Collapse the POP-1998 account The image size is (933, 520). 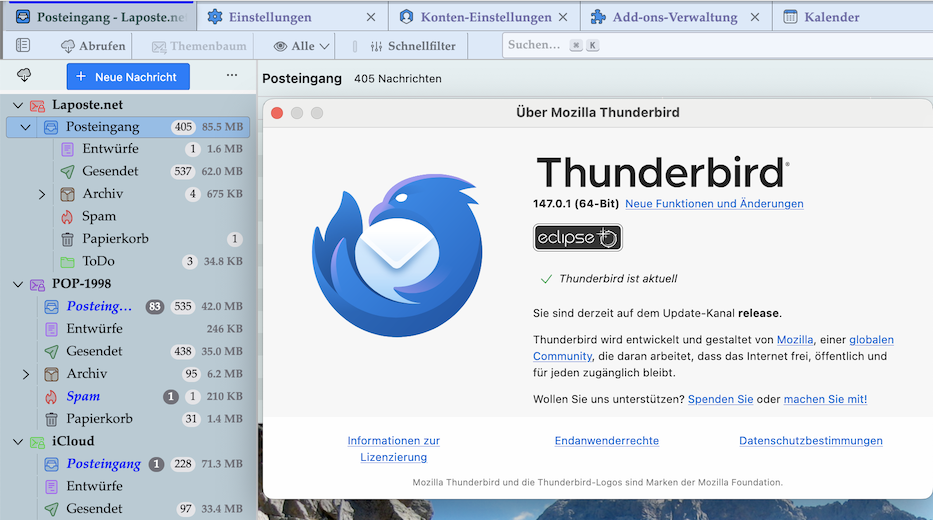click(18, 284)
